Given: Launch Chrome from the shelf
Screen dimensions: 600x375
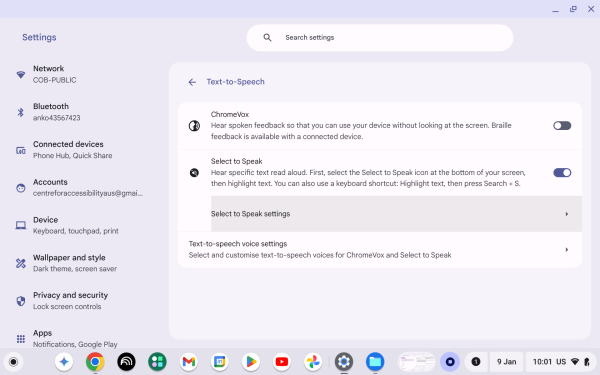Looking at the screenshot, I should (95, 362).
